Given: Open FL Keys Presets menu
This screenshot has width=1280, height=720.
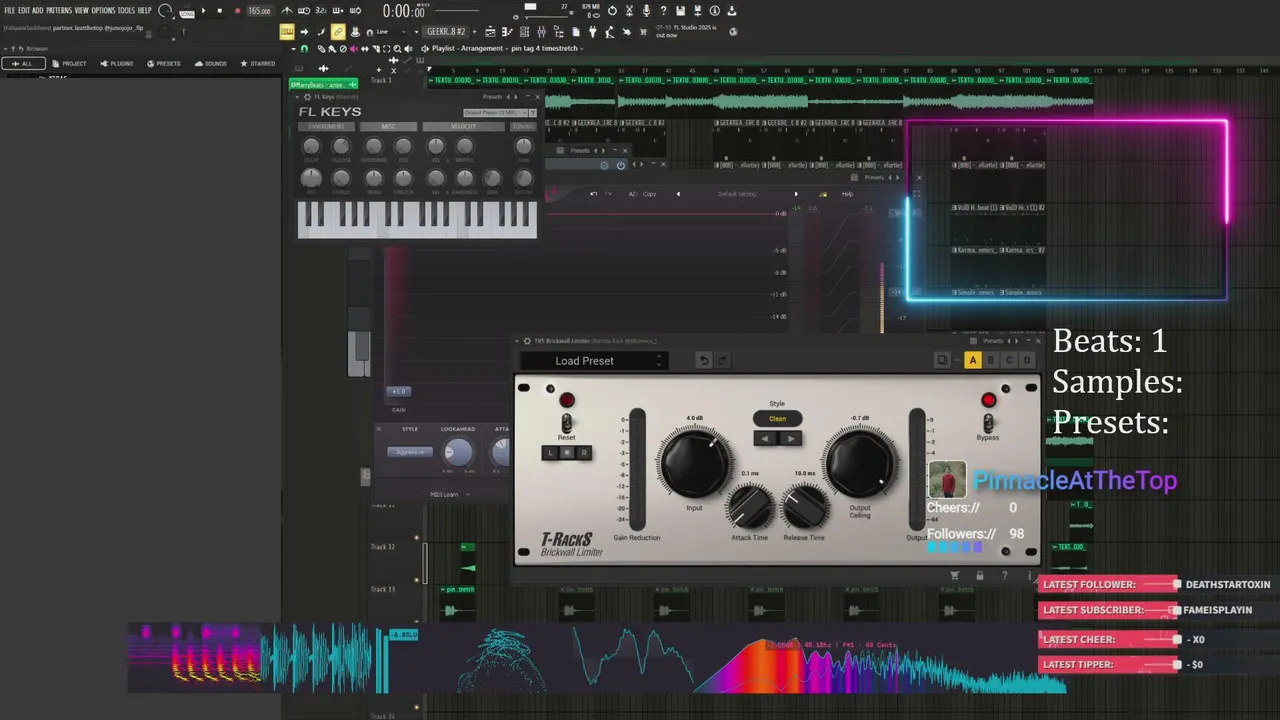Looking at the screenshot, I should coord(492,97).
